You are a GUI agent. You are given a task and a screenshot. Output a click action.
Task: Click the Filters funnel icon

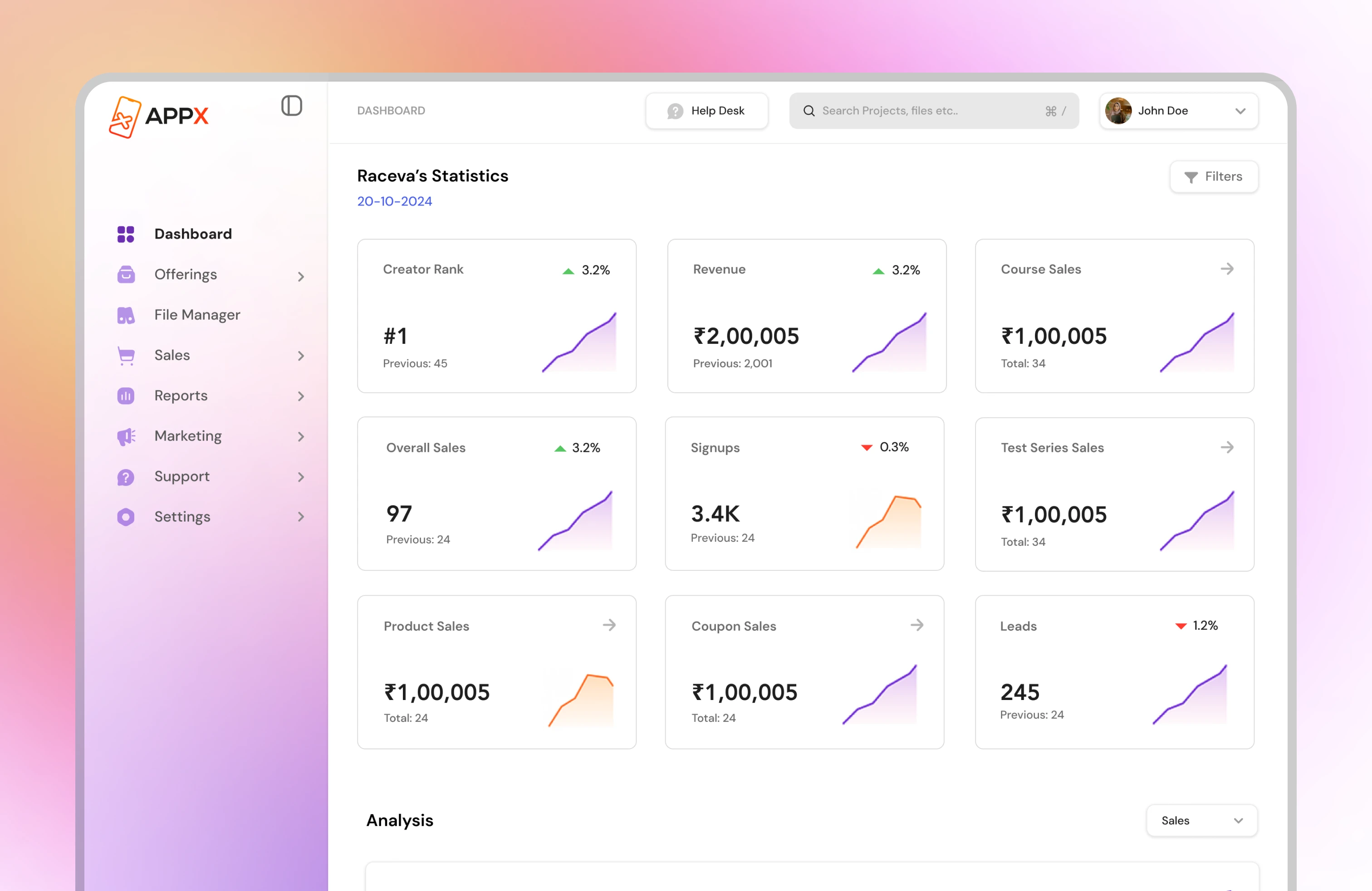1191,177
